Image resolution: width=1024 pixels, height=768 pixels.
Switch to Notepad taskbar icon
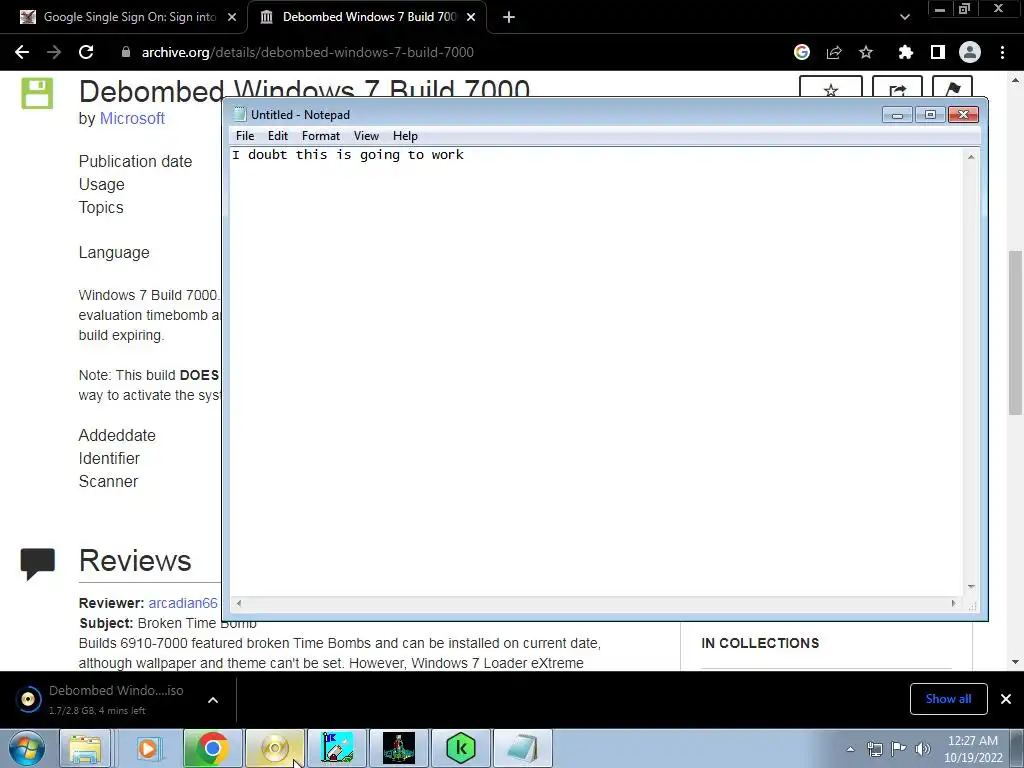(522, 748)
